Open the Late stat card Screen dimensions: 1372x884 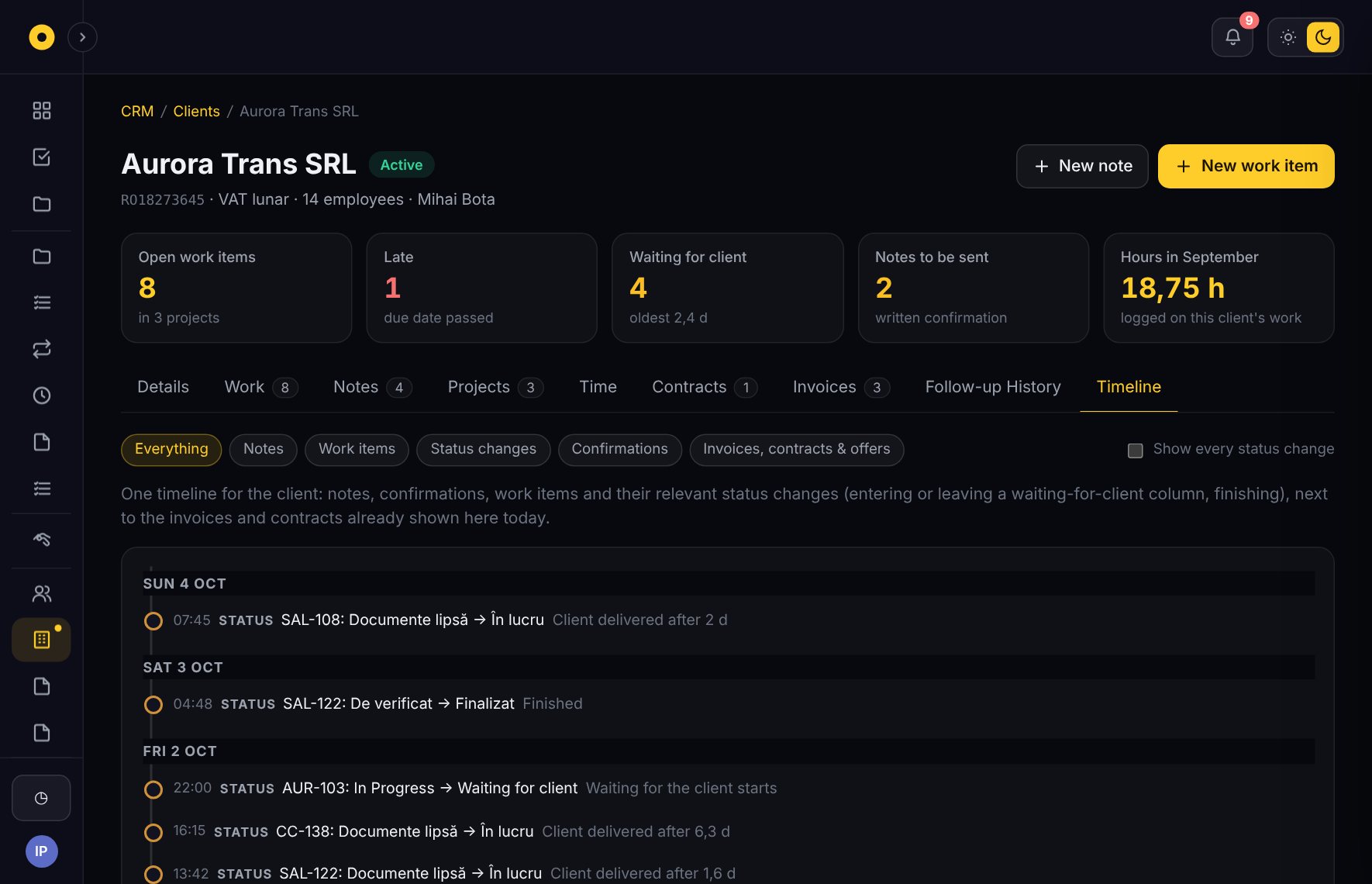[482, 288]
